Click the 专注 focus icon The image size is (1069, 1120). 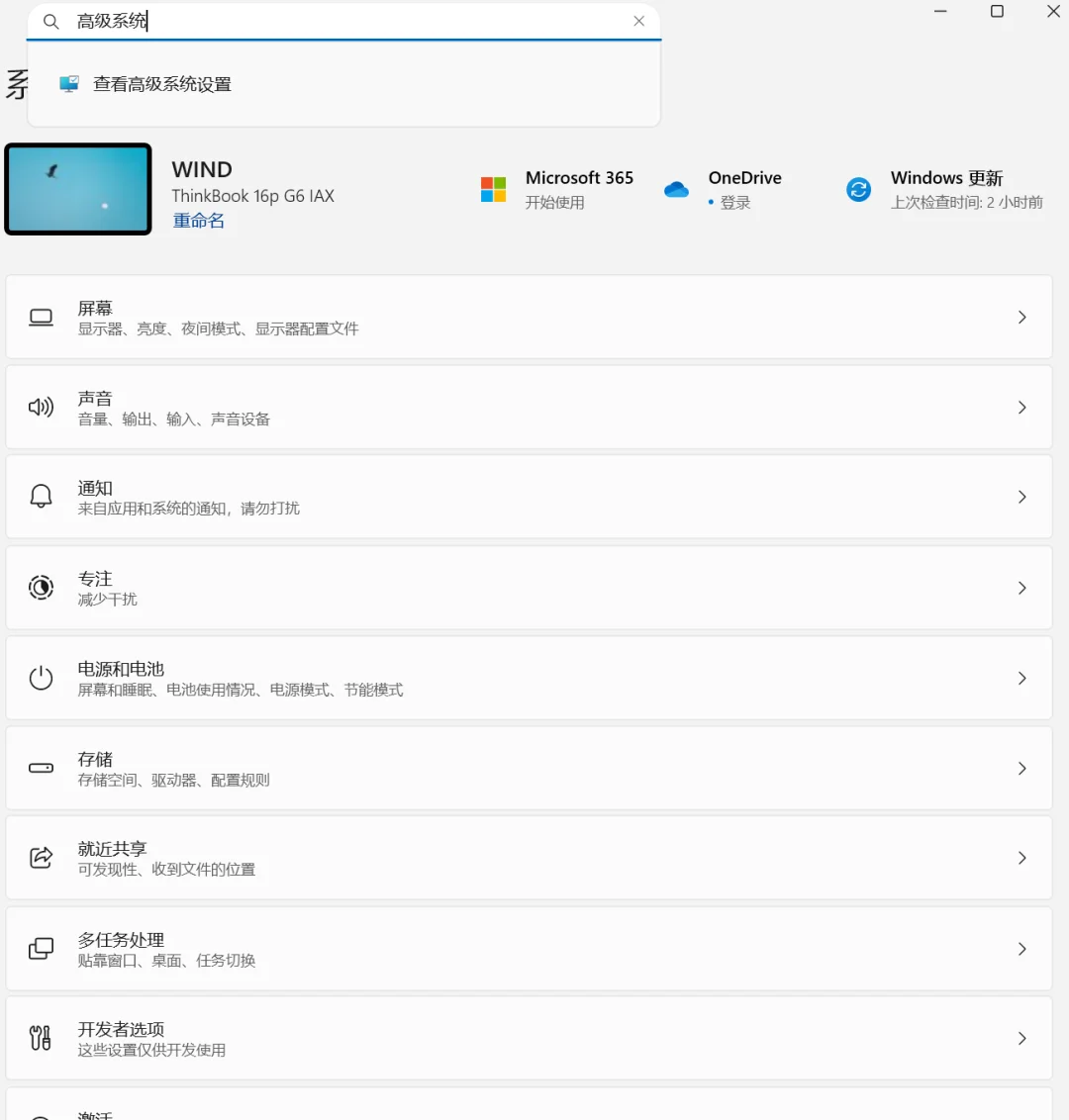click(41, 587)
